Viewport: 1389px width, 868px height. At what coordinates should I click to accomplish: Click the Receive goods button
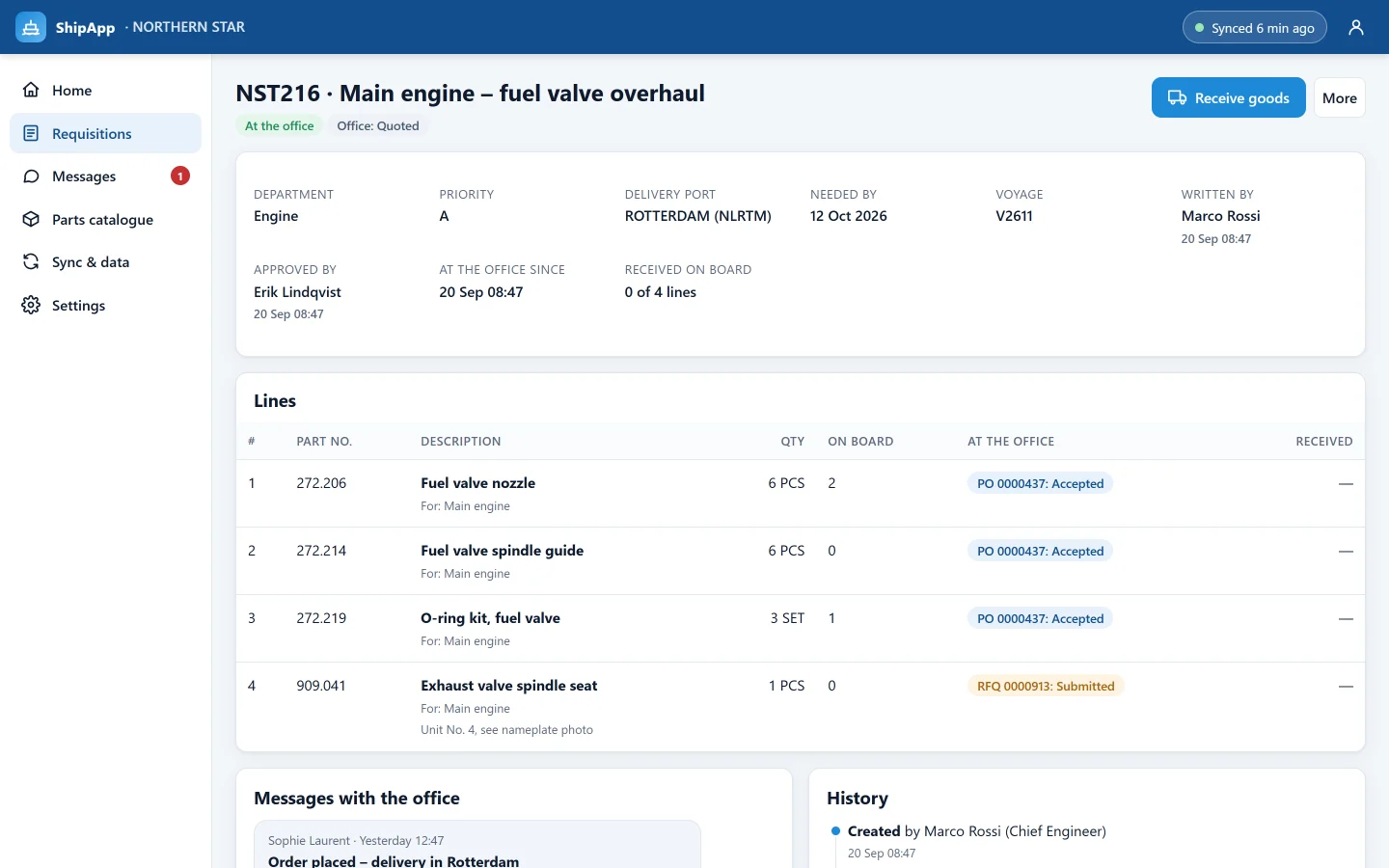1228,97
